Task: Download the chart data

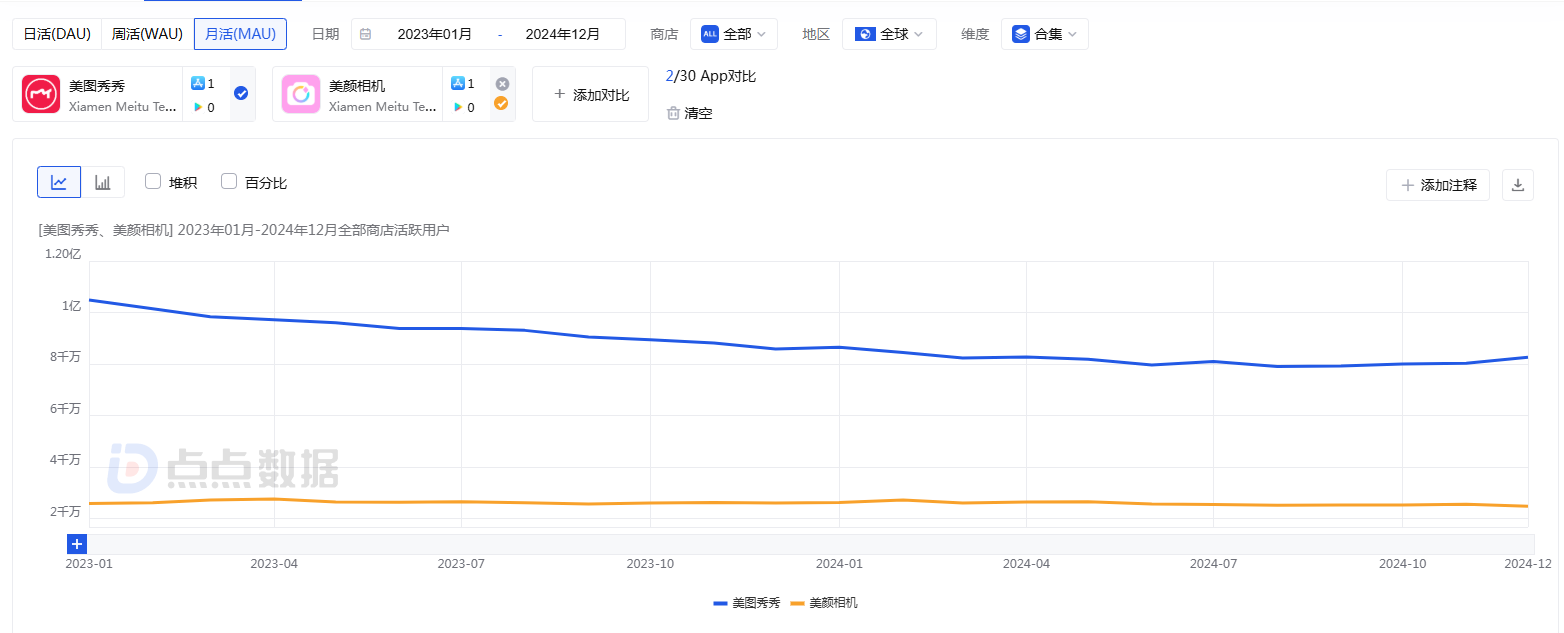Action: click(1517, 185)
